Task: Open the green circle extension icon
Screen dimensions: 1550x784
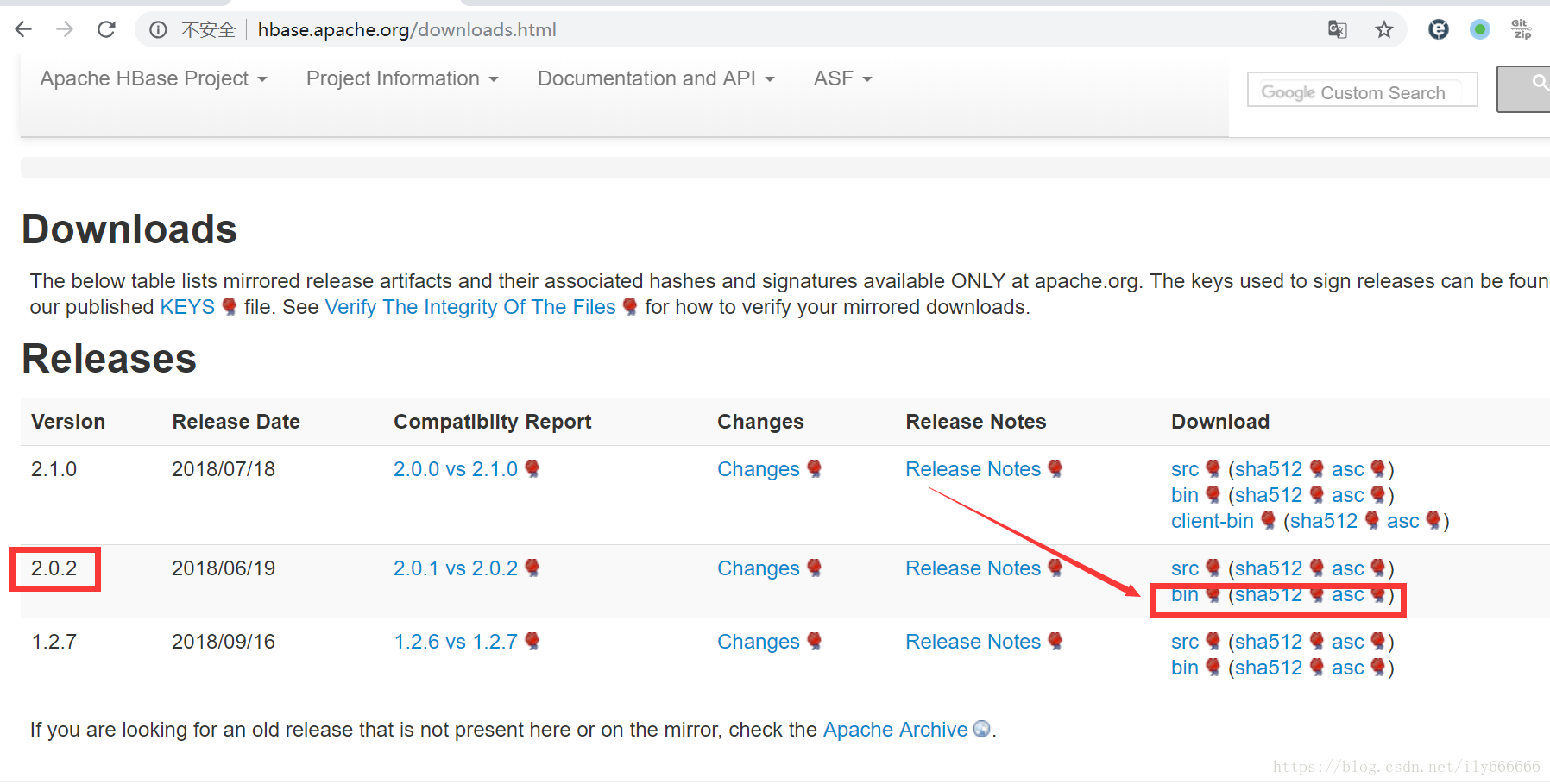Action: [x=1480, y=29]
